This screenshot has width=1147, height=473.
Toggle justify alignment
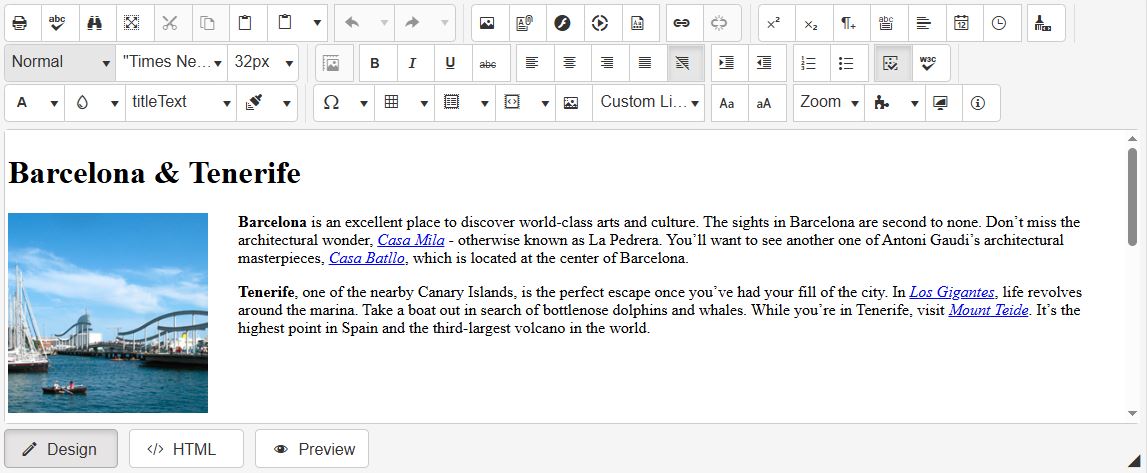click(644, 64)
